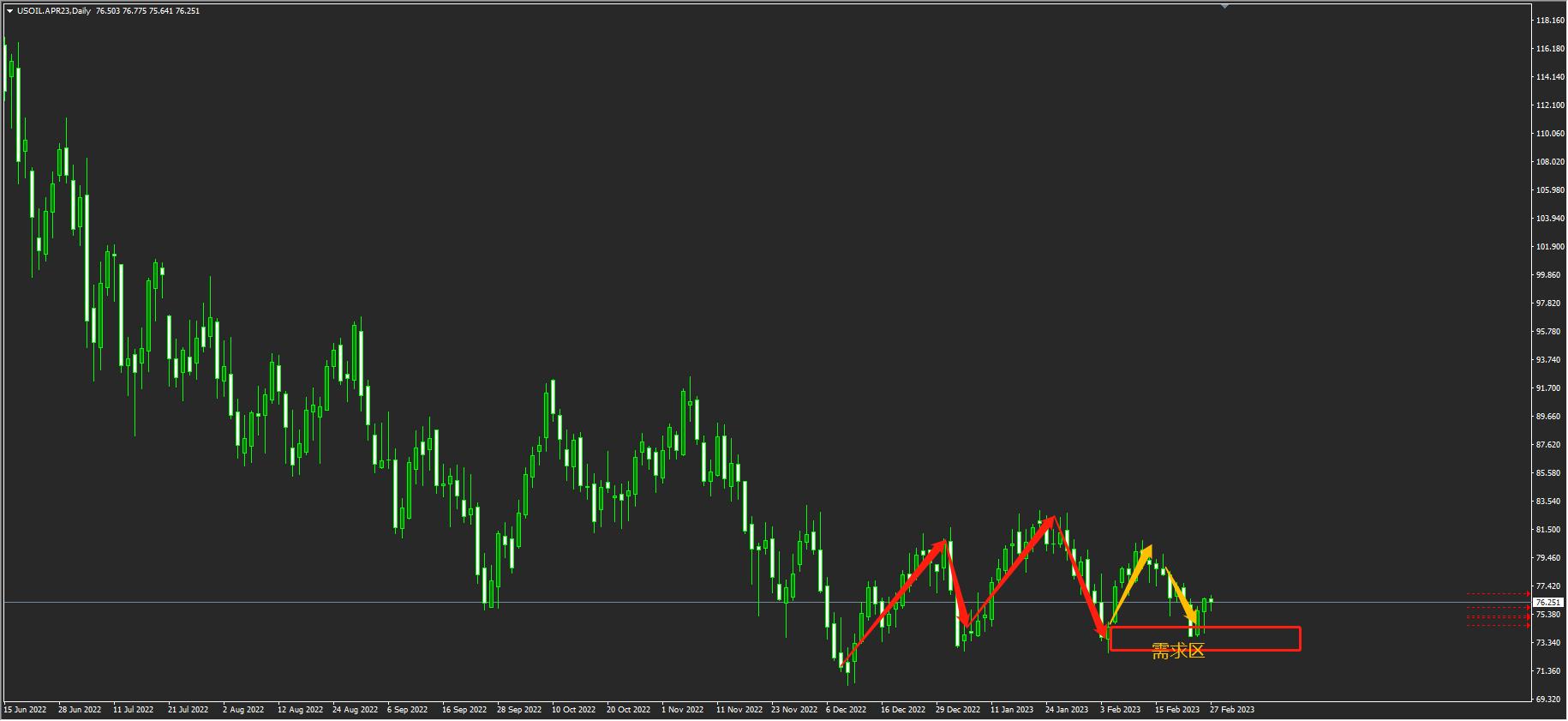The width and height of the screenshot is (1568, 721).
Task: Click the 99.860 price axis label
Action: coord(1549,275)
